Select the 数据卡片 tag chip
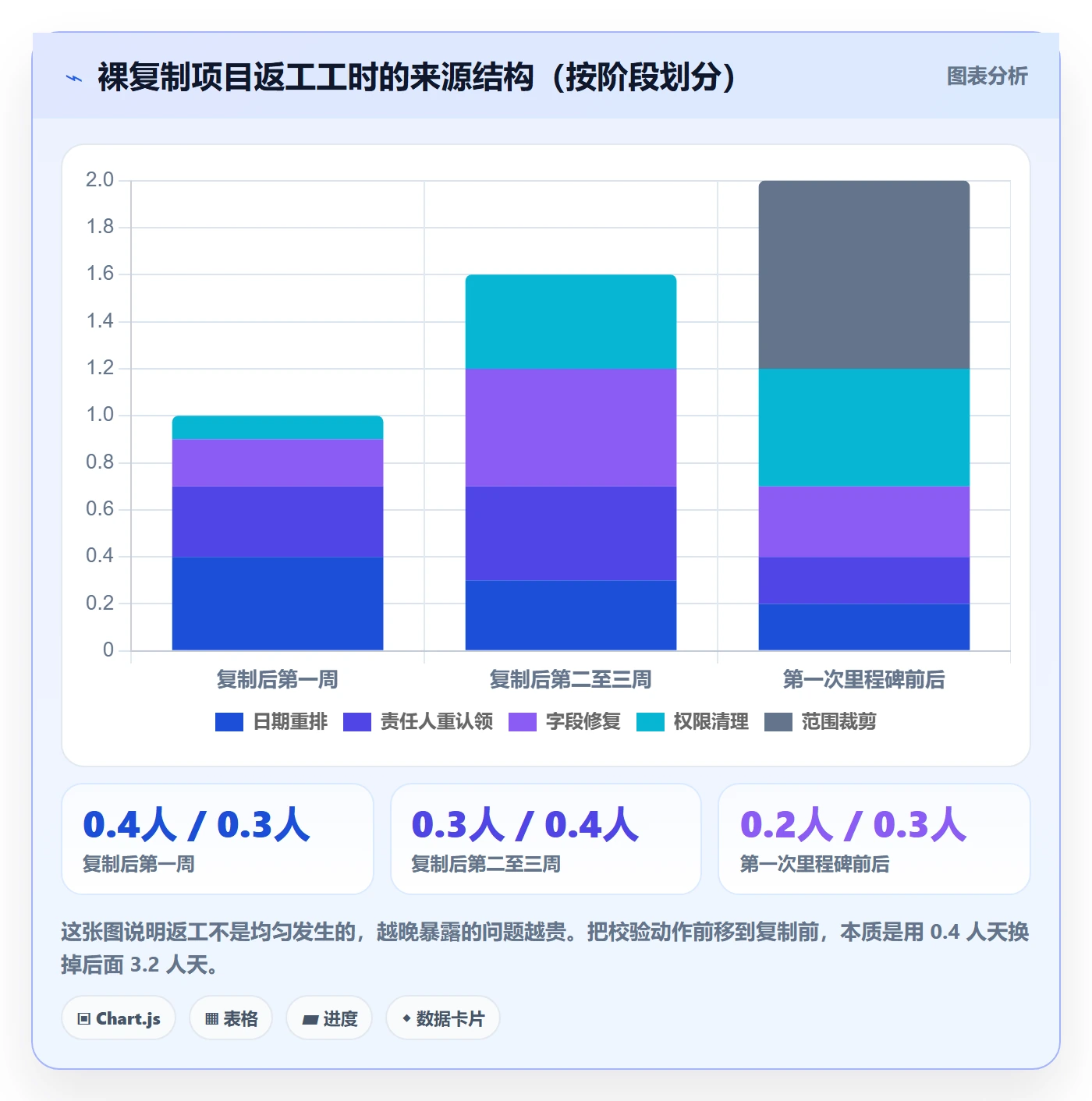 coord(443,1018)
